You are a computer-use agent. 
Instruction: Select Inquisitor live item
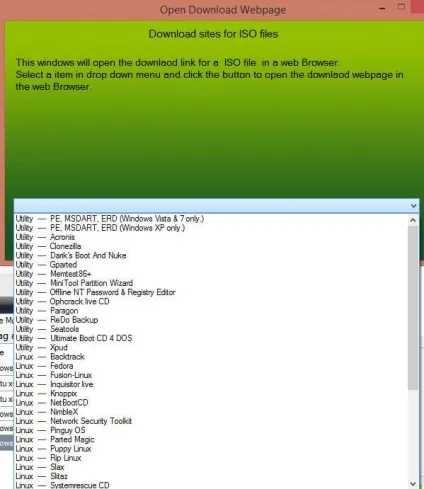(211, 384)
